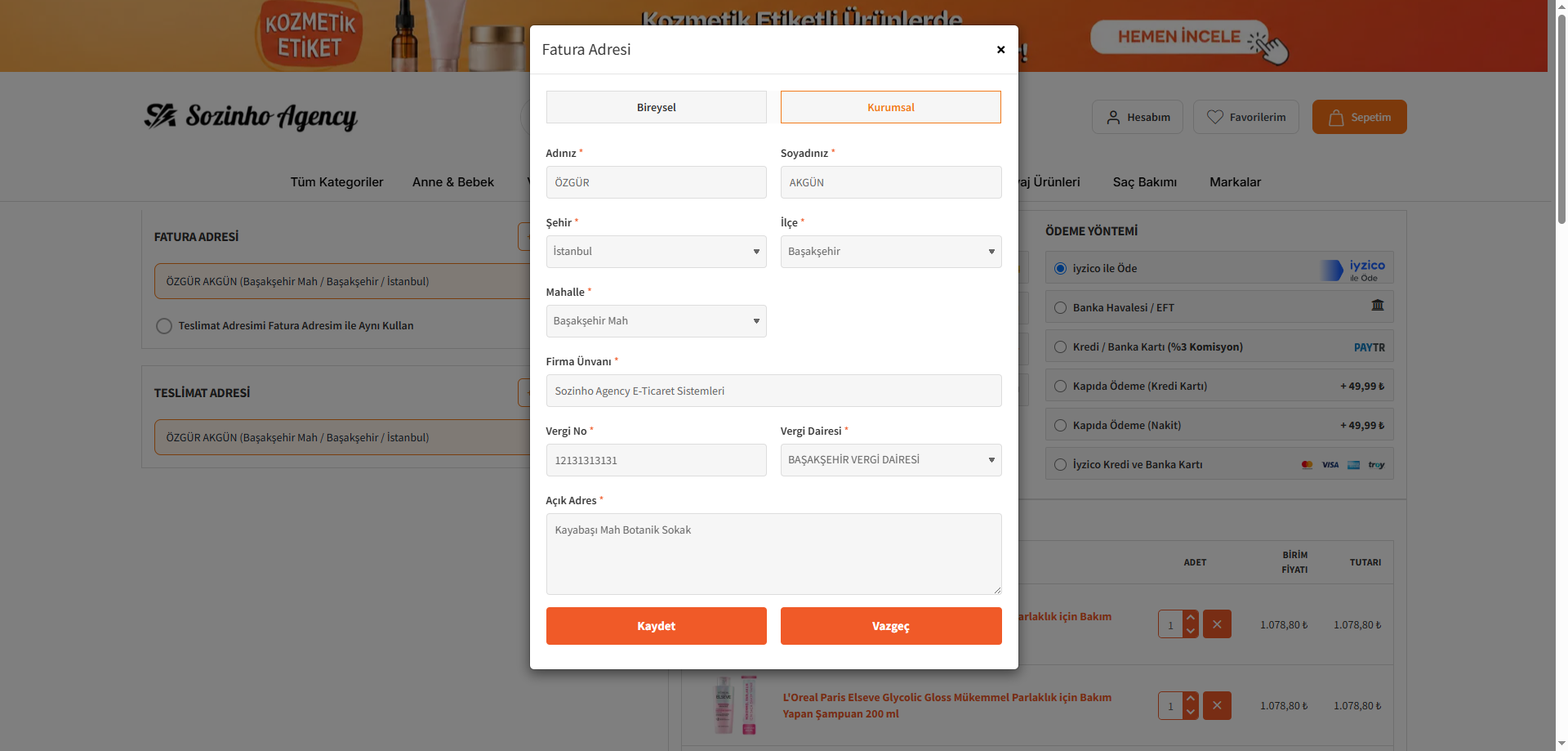The image size is (1568, 751).
Task: Remove second cart item with X icon
Action: point(1217,705)
